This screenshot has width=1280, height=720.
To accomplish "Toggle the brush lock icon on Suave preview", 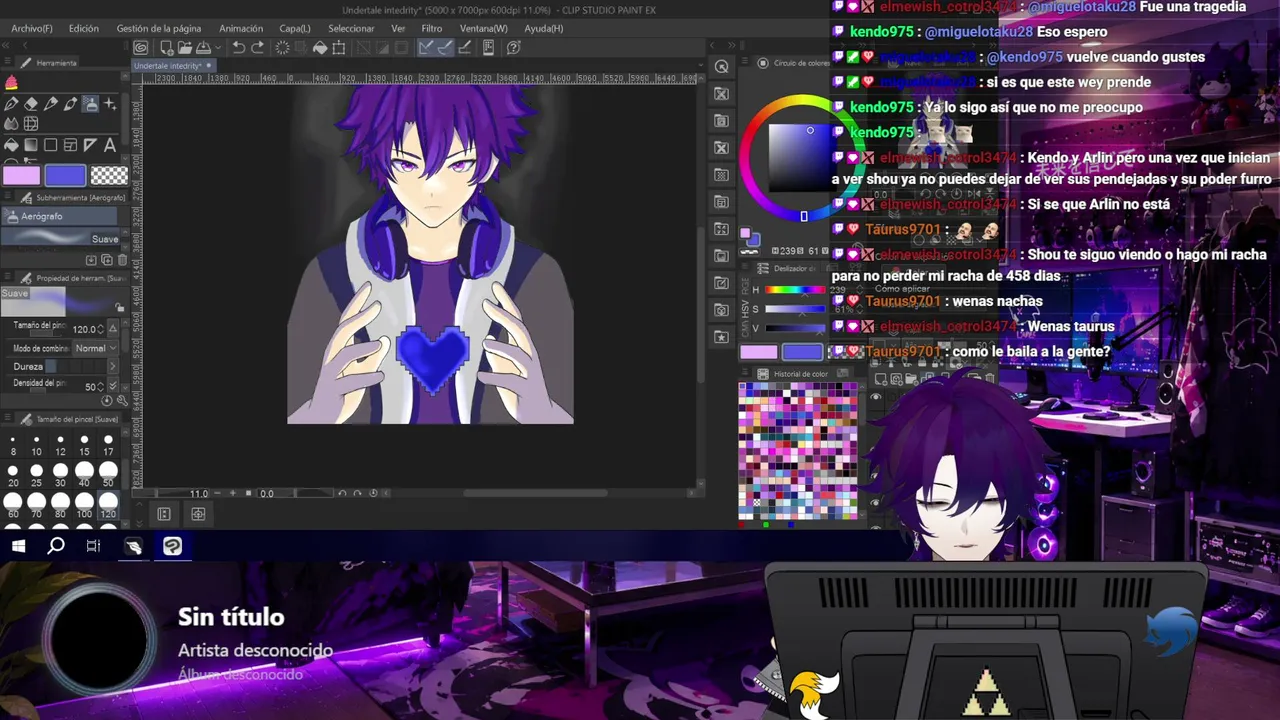I will pos(120,307).
